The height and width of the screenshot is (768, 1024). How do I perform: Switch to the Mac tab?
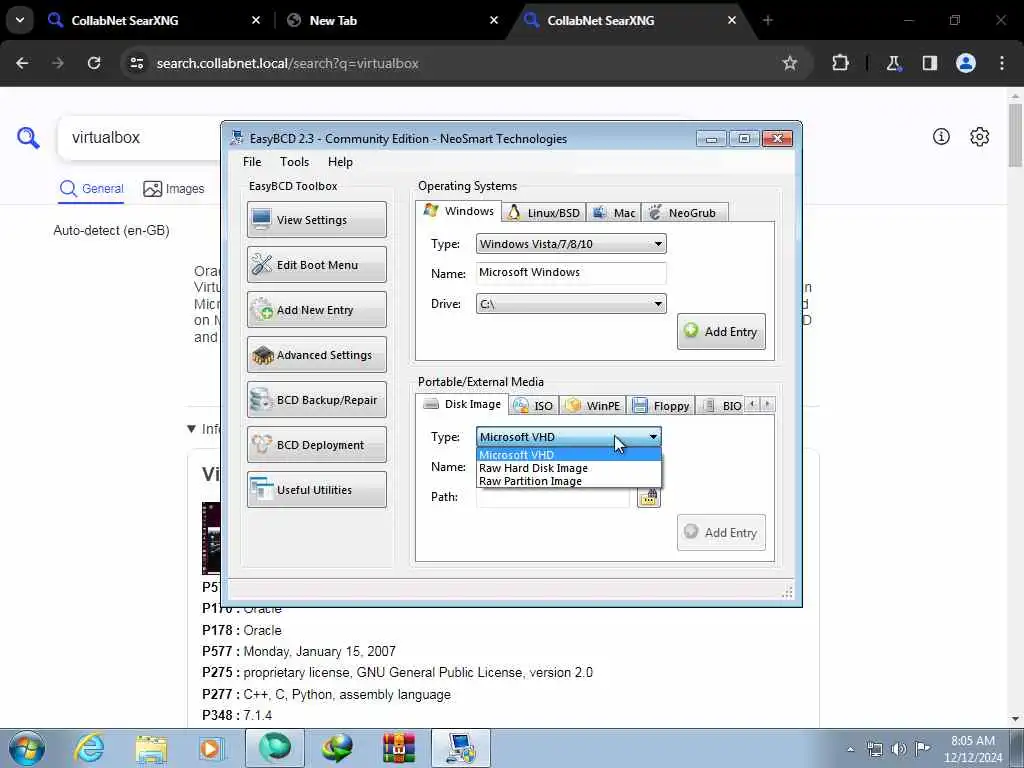click(x=614, y=213)
